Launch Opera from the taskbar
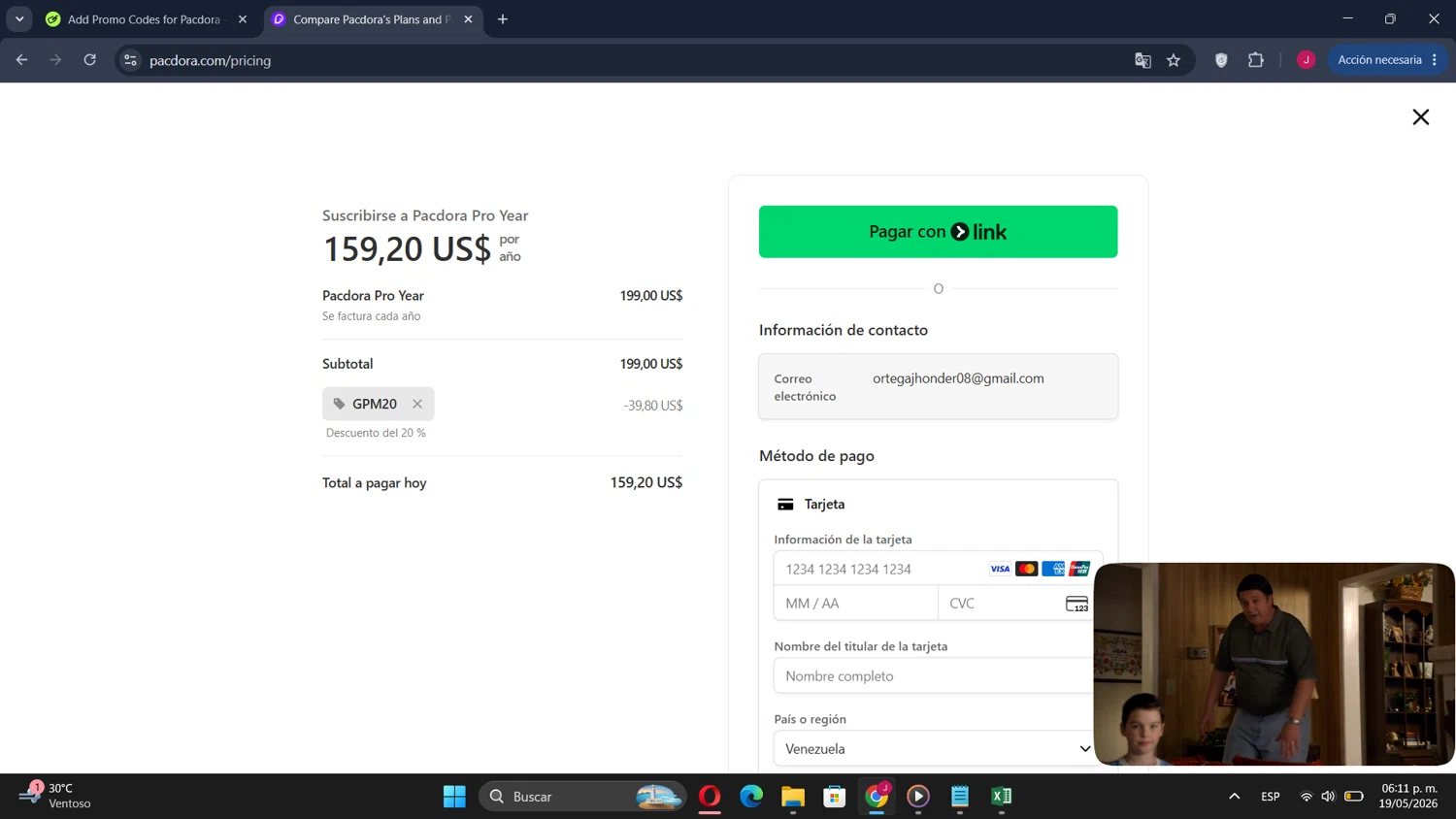Screen dimensions: 1456x819 click(x=710, y=797)
